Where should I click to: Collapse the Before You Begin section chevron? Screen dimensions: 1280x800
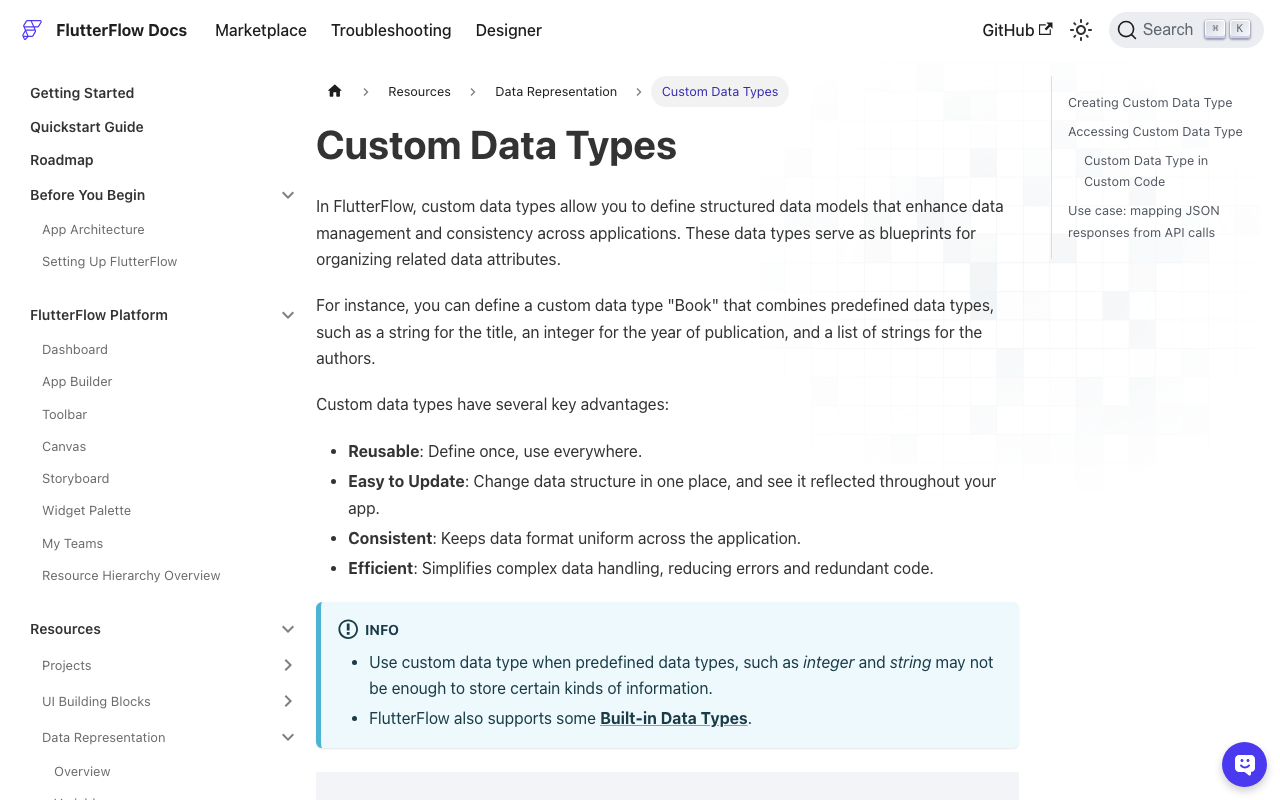coord(288,195)
